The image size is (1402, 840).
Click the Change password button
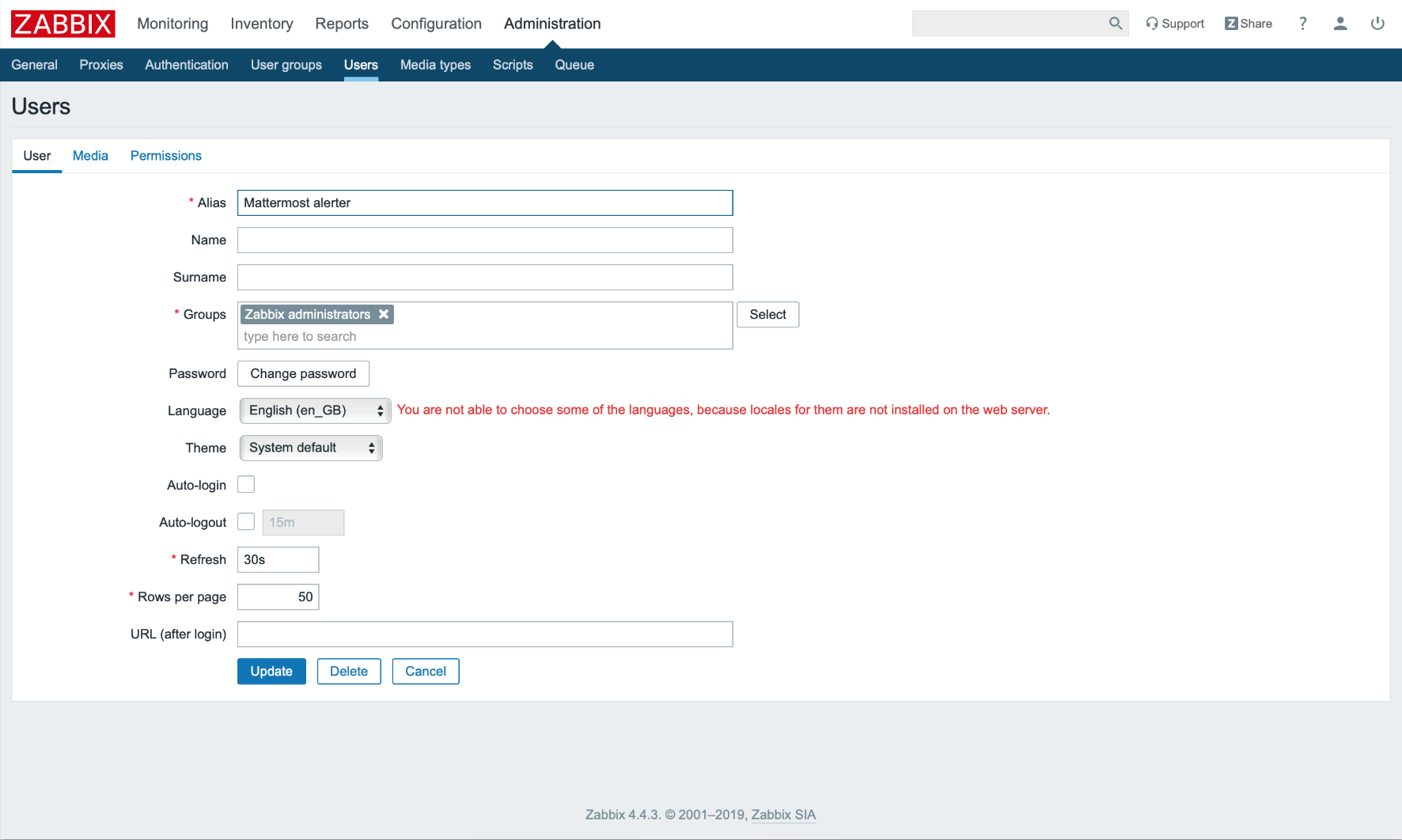[303, 373]
